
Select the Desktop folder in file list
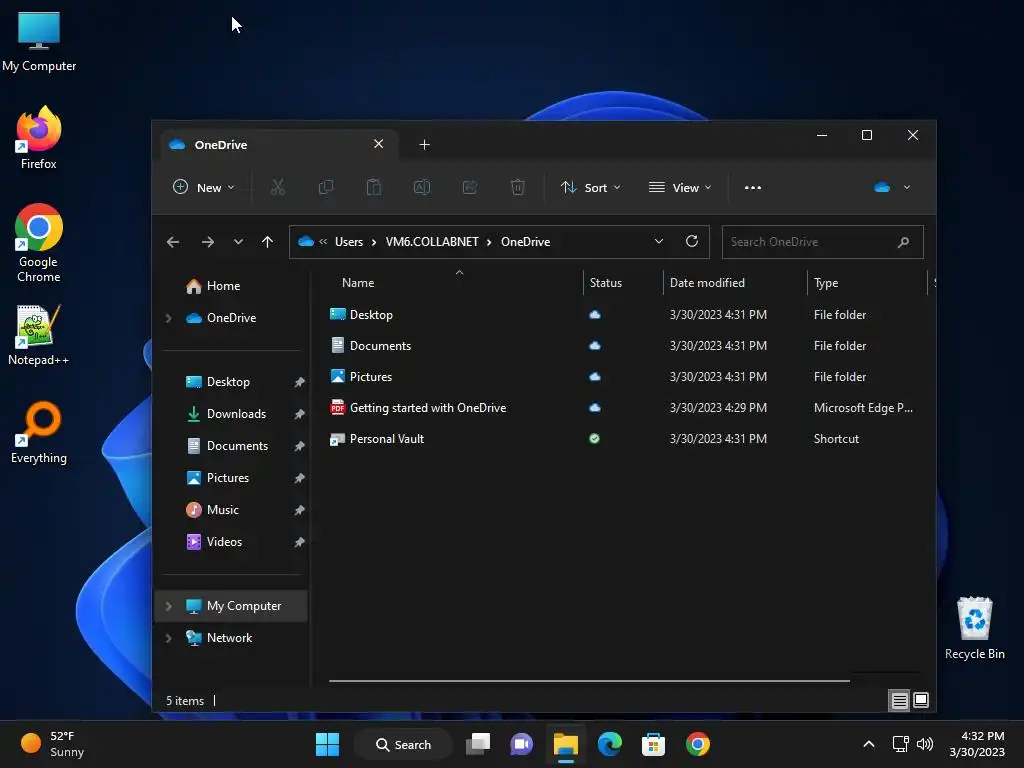click(x=371, y=315)
